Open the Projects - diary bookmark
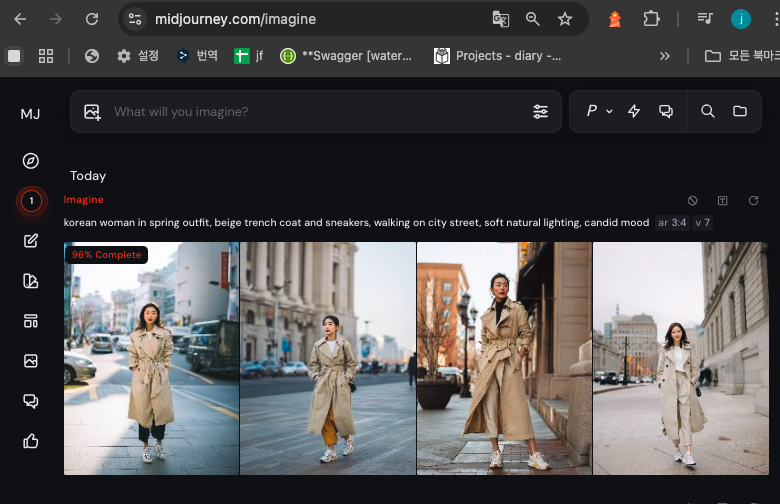The height and width of the screenshot is (504, 780). (x=497, y=56)
